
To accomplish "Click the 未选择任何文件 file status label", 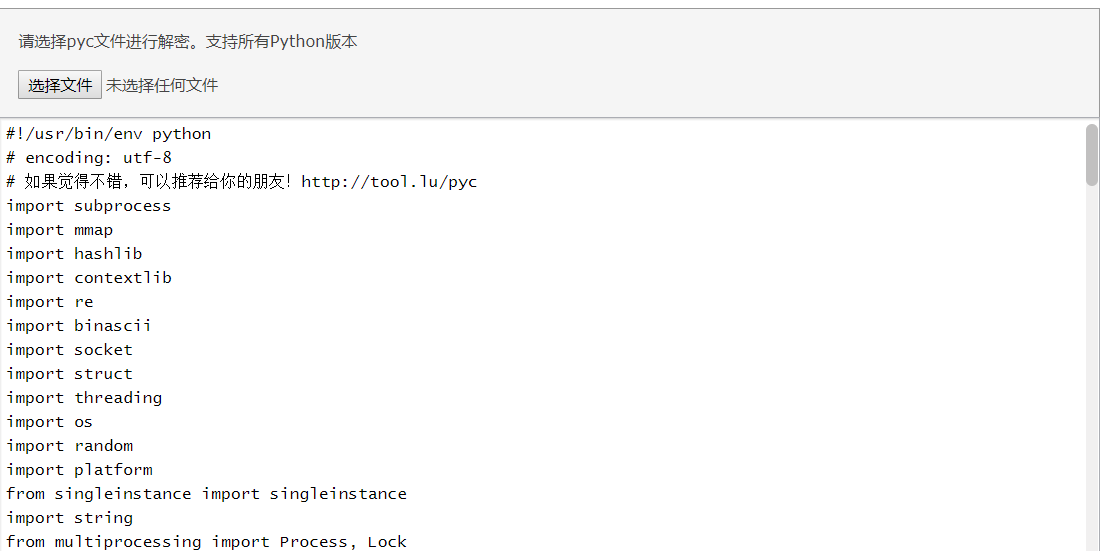I will pyautogui.click(x=162, y=86).
